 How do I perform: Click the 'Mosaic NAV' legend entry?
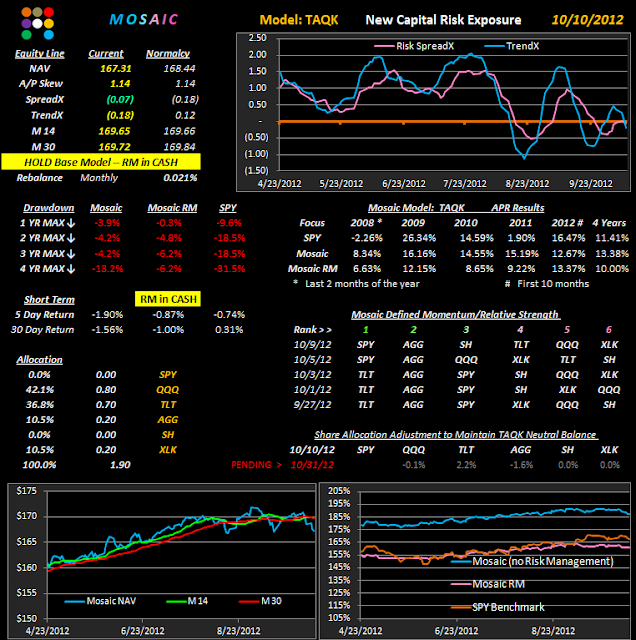click(x=100, y=601)
